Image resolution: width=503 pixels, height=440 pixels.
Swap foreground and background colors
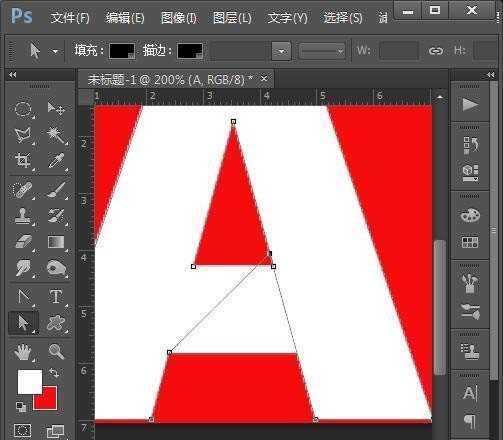click(54, 372)
